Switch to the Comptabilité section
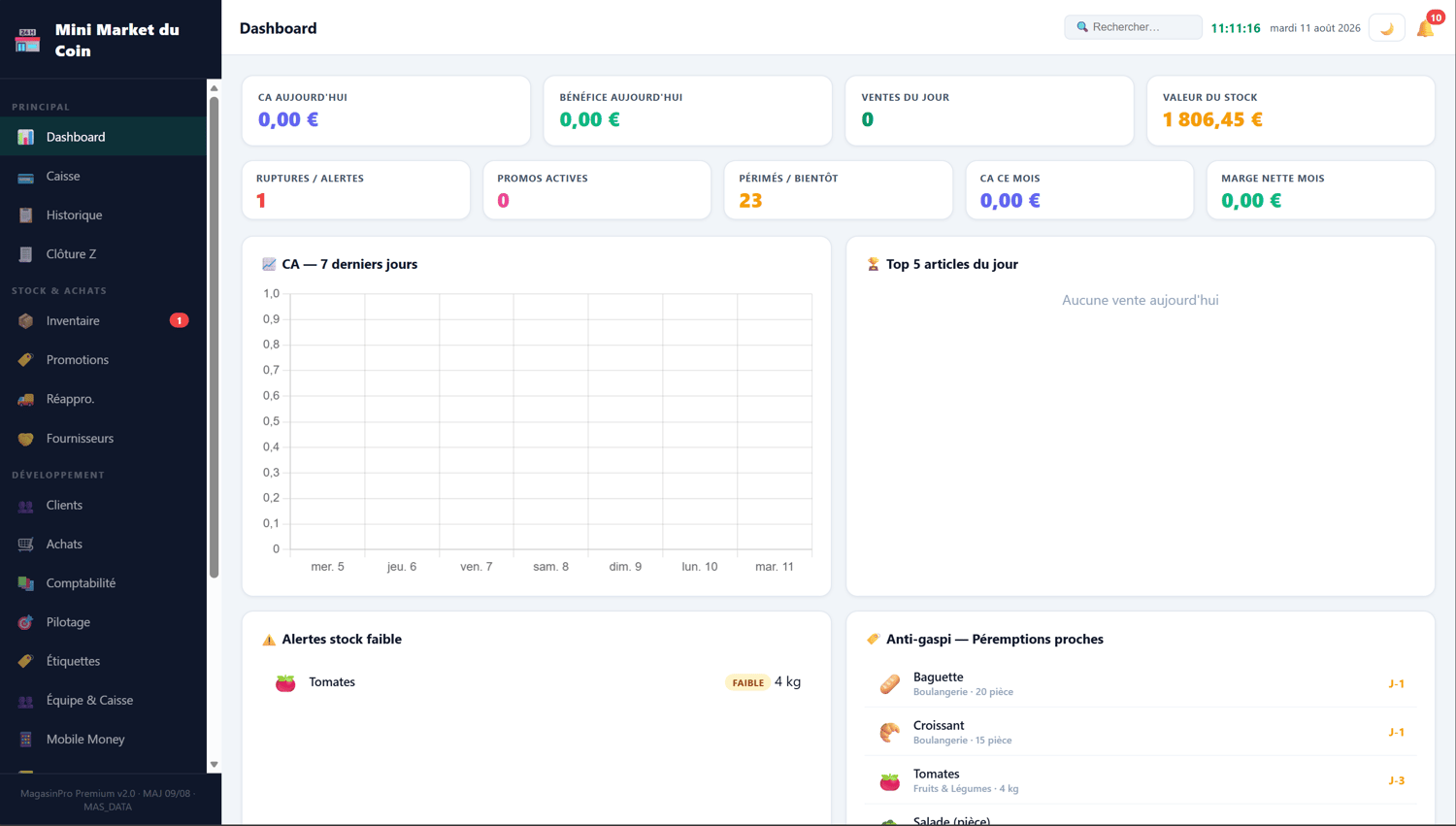 click(x=103, y=583)
